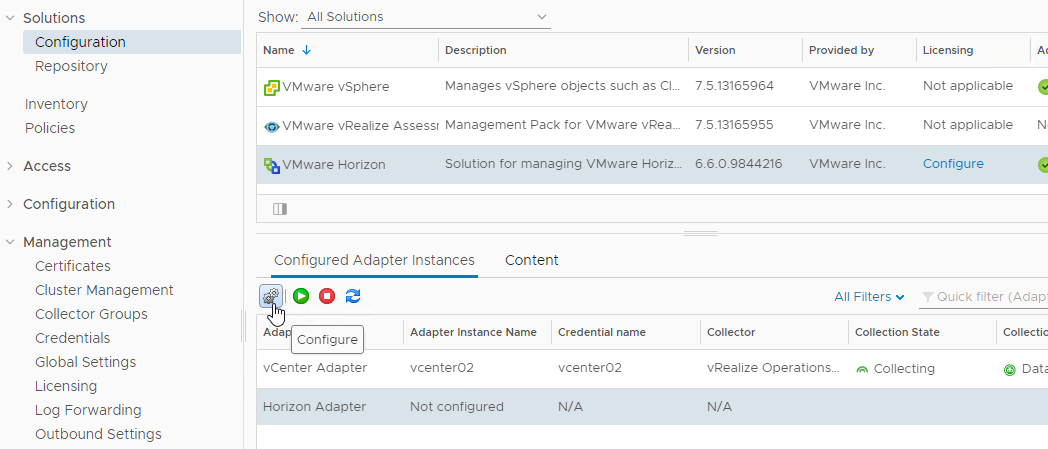Screen dimensions: 1048x449
Task: Click version 7.5.13165964 cell
Action: tap(735, 86)
